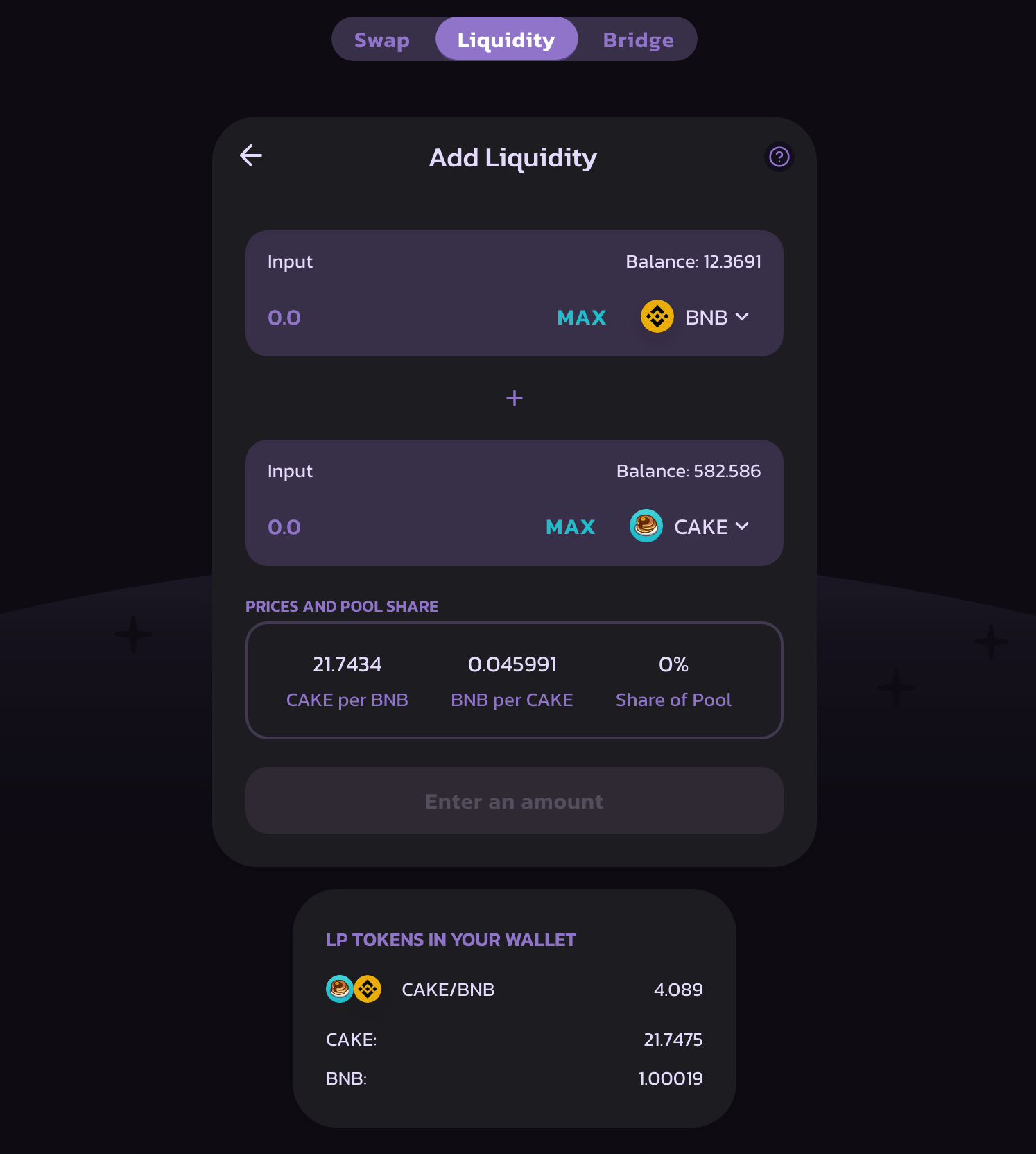Click the Enter an amount button
Viewport: 1036px width, 1154px height.
[x=515, y=800]
